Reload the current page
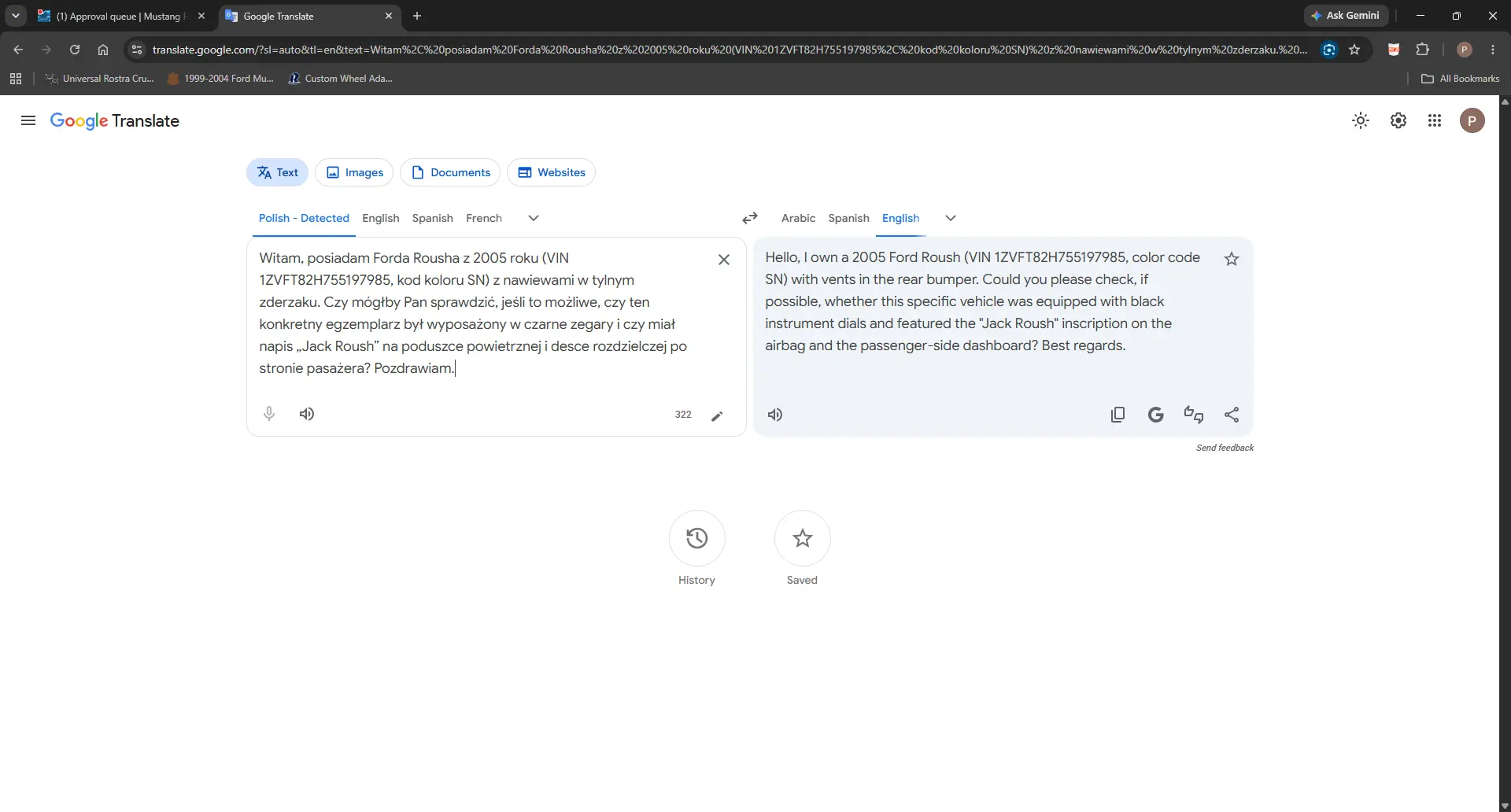This screenshot has height=812, width=1511. point(75,50)
